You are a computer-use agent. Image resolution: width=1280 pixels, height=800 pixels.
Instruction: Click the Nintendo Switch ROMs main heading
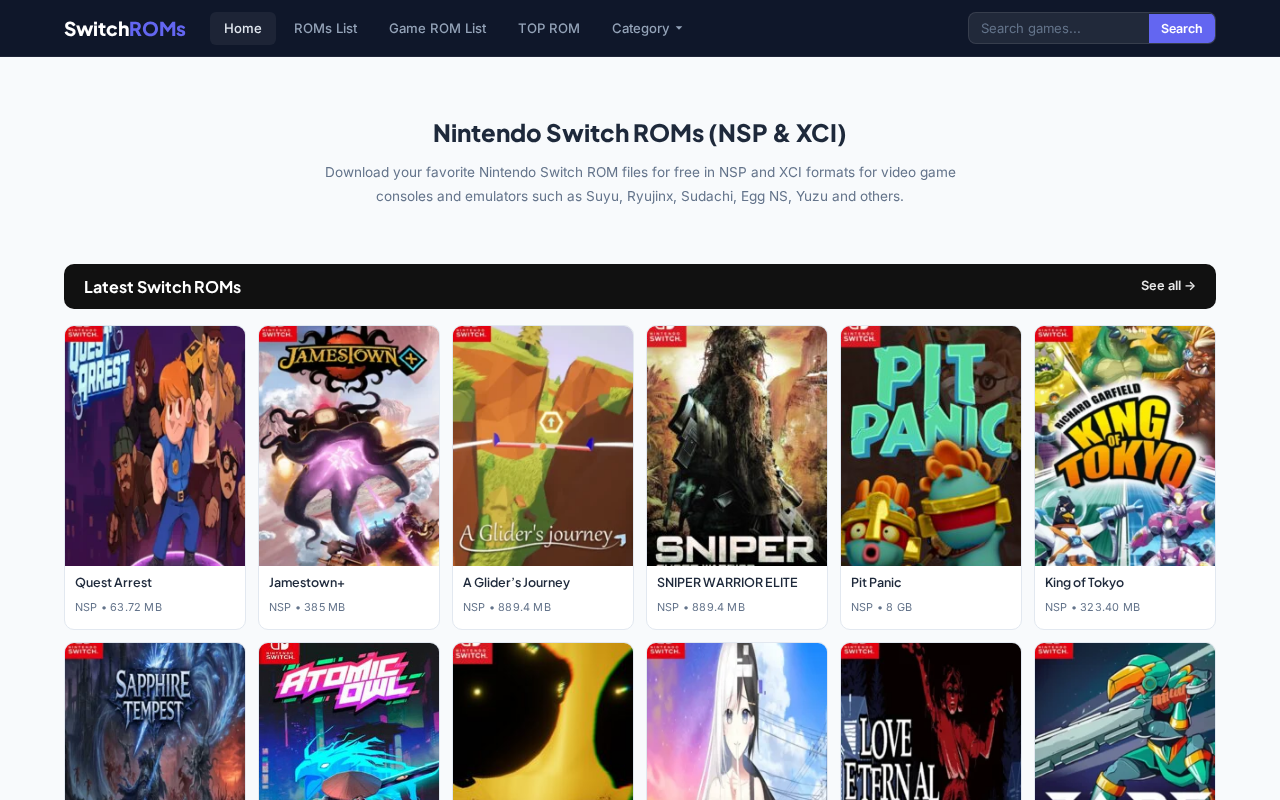tap(640, 133)
